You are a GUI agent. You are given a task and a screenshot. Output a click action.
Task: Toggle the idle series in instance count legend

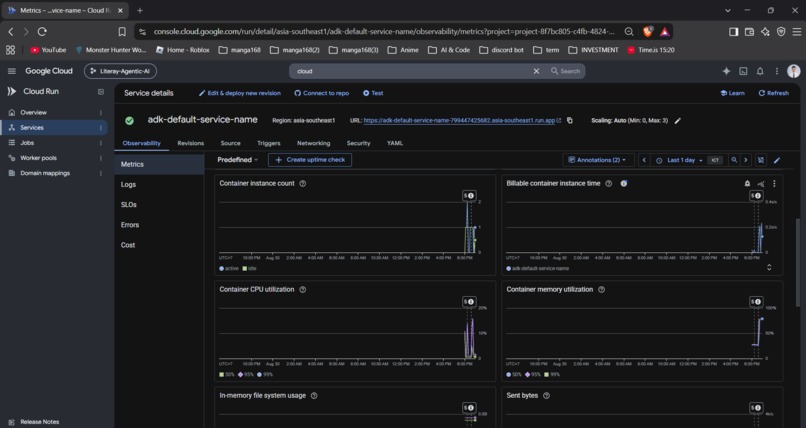[x=249, y=268]
